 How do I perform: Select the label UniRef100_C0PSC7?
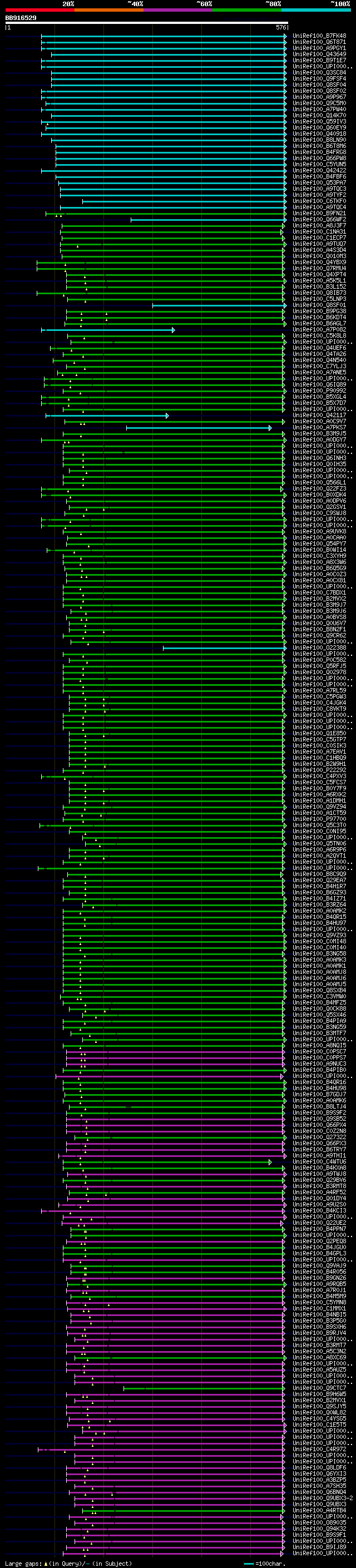pos(319,1051)
